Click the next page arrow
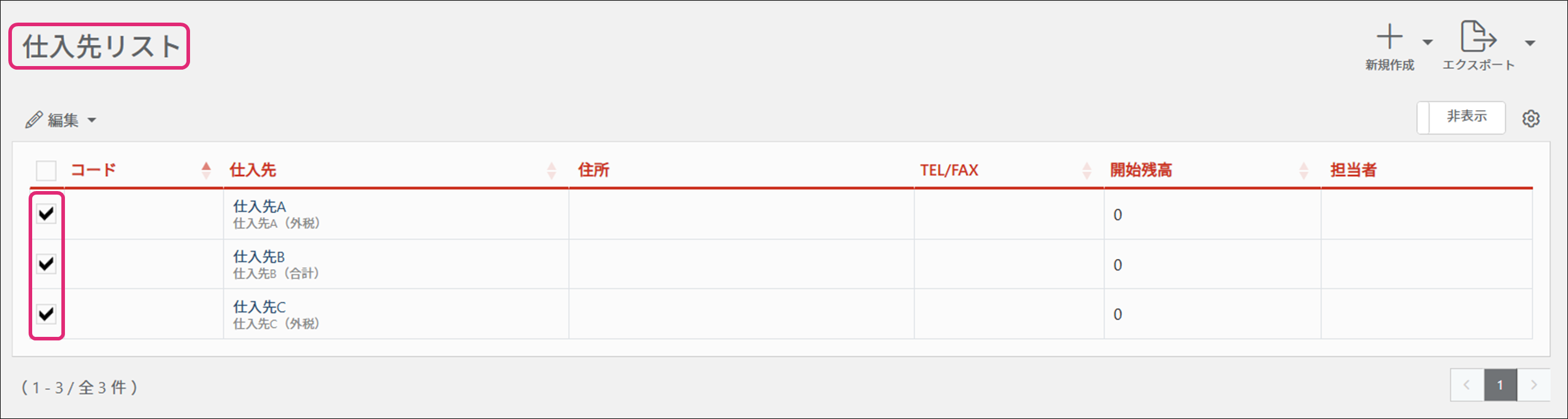The width and height of the screenshot is (1568, 419). point(1533,385)
